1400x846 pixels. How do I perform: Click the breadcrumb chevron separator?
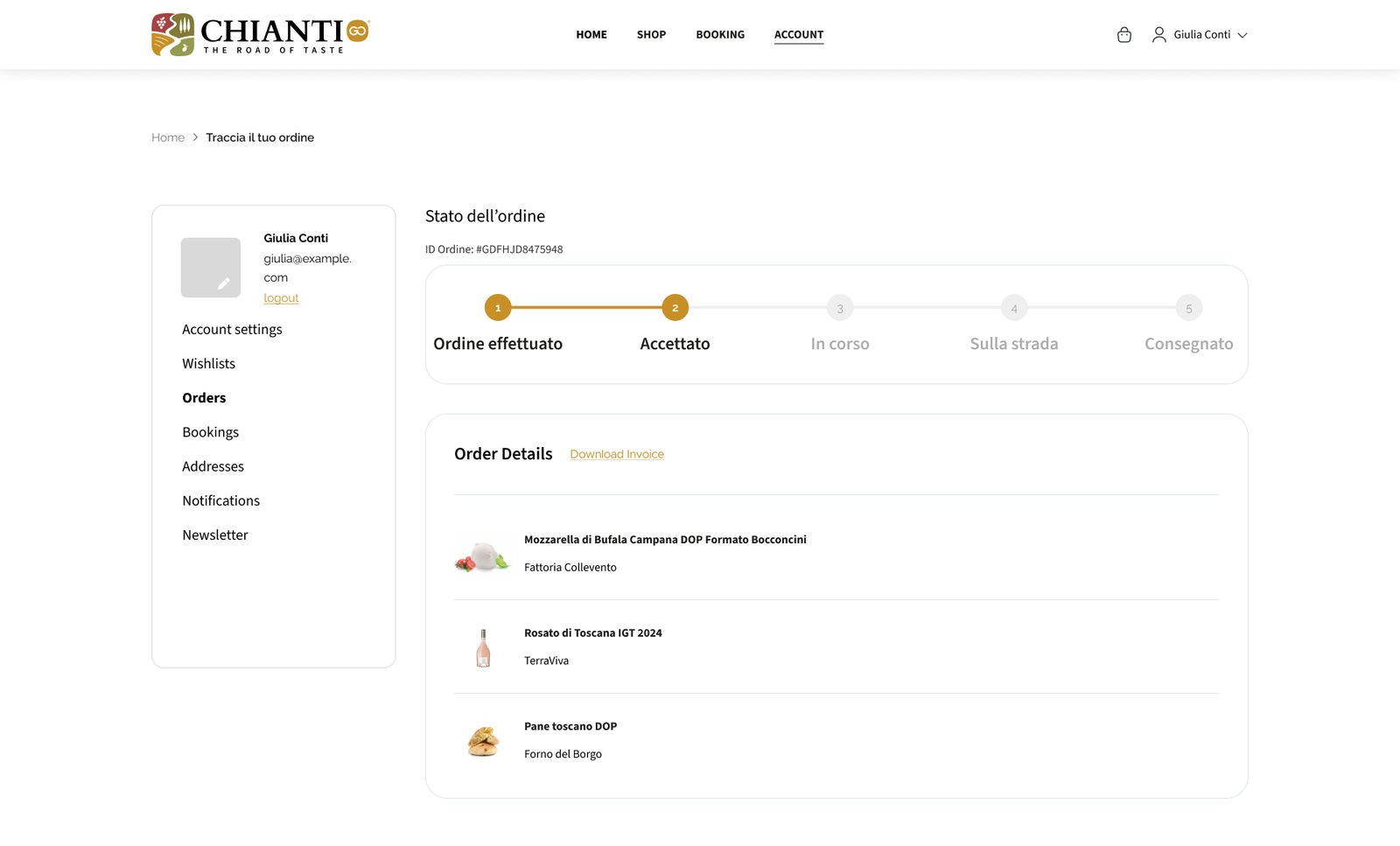195,137
